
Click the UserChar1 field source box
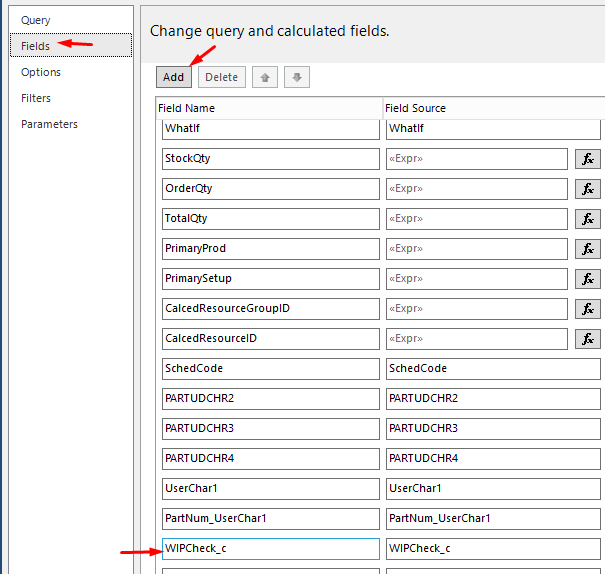point(493,489)
